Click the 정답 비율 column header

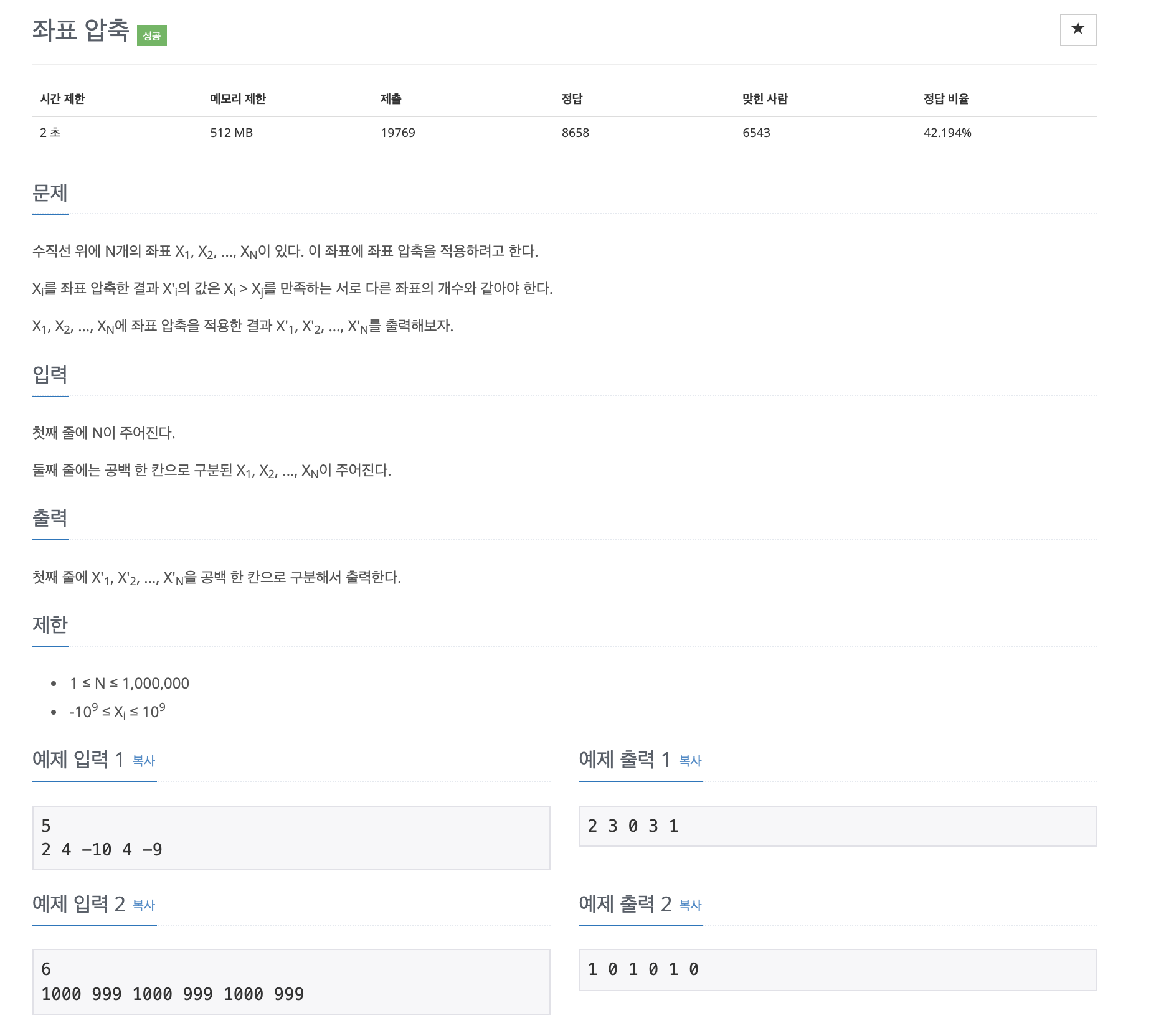946,98
